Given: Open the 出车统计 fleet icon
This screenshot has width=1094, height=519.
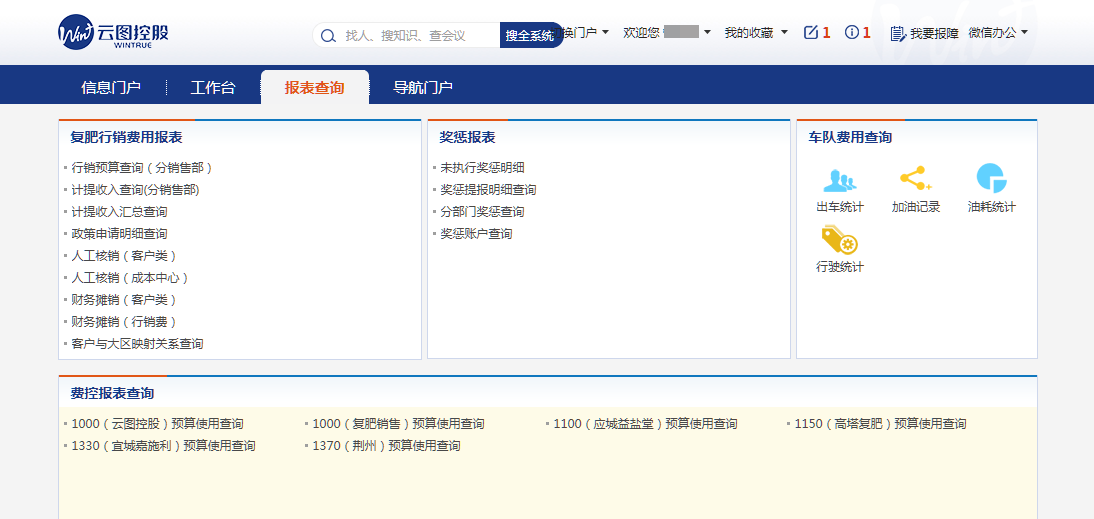Looking at the screenshot, I should tap(839, 181).
